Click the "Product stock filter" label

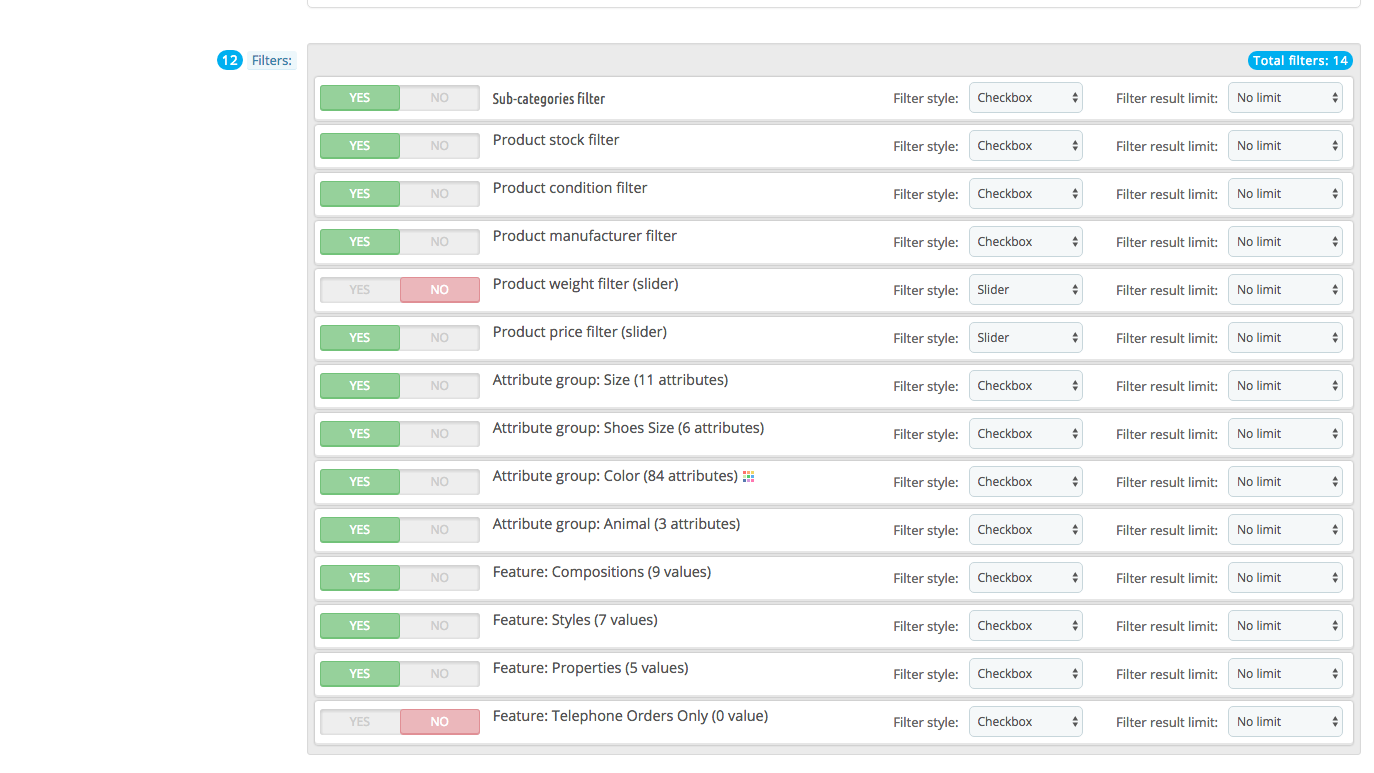(556, 140)
